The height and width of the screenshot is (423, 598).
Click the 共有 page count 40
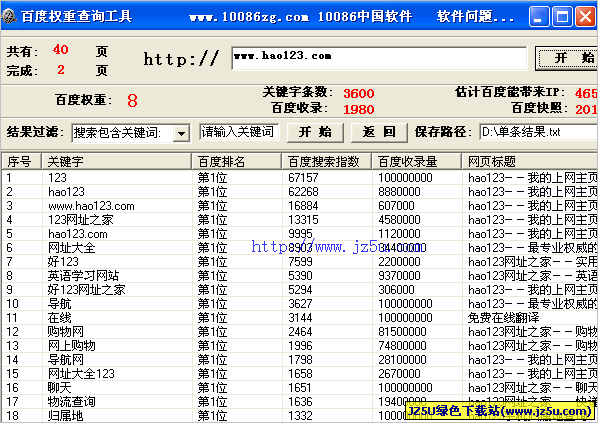(61, 50)
